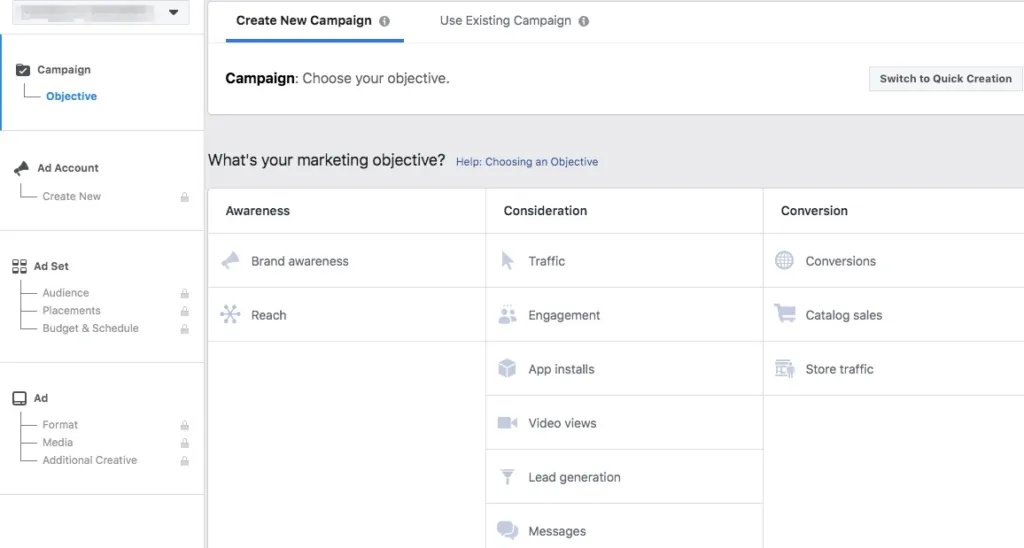1024x548 pixels.
Task: Open the Help: Choosing an Objective link
Action: pyautogui.click(x=527, y=162)
